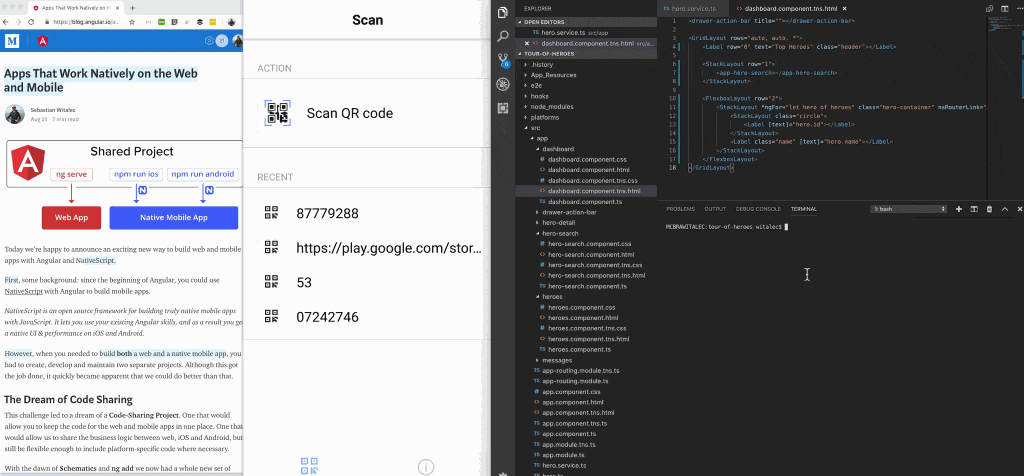Image resolution: width=1024 pixels, height=476 pixels.
Task: Open recent play.google.com scan entry
Action: 368,248
